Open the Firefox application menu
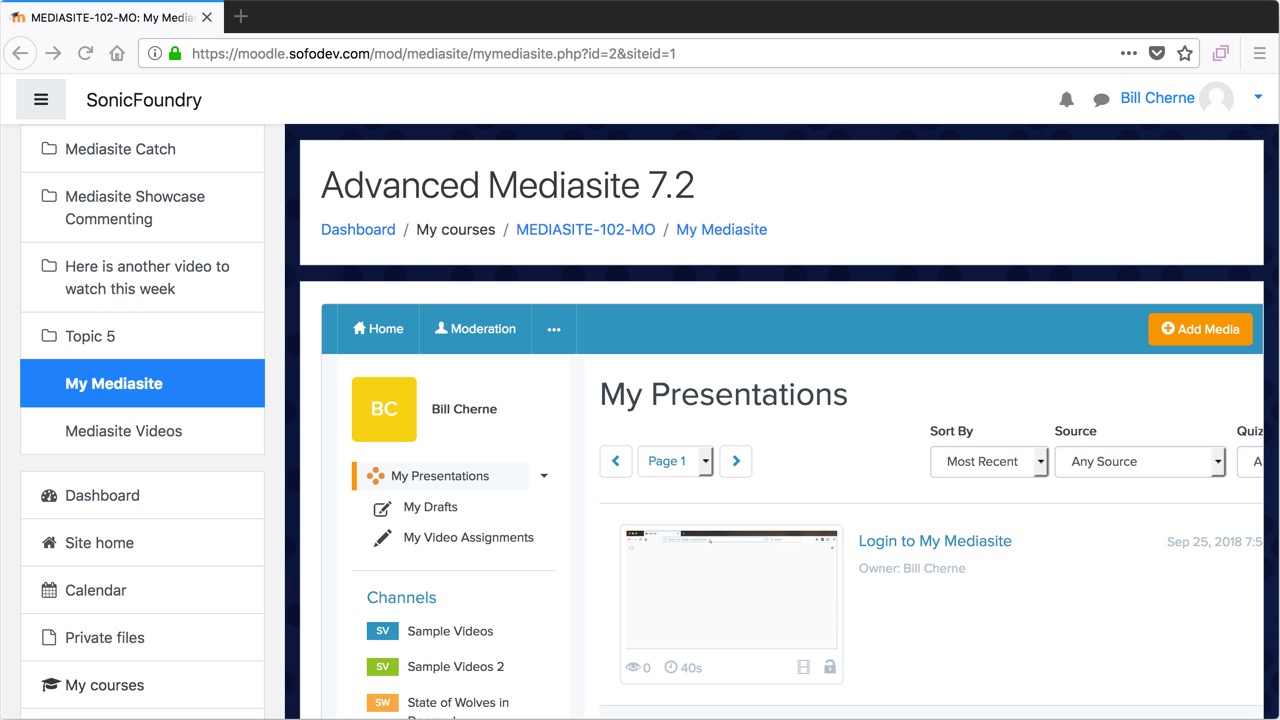This screenshot has height=720, width=1280. [x=1260, y=53]
